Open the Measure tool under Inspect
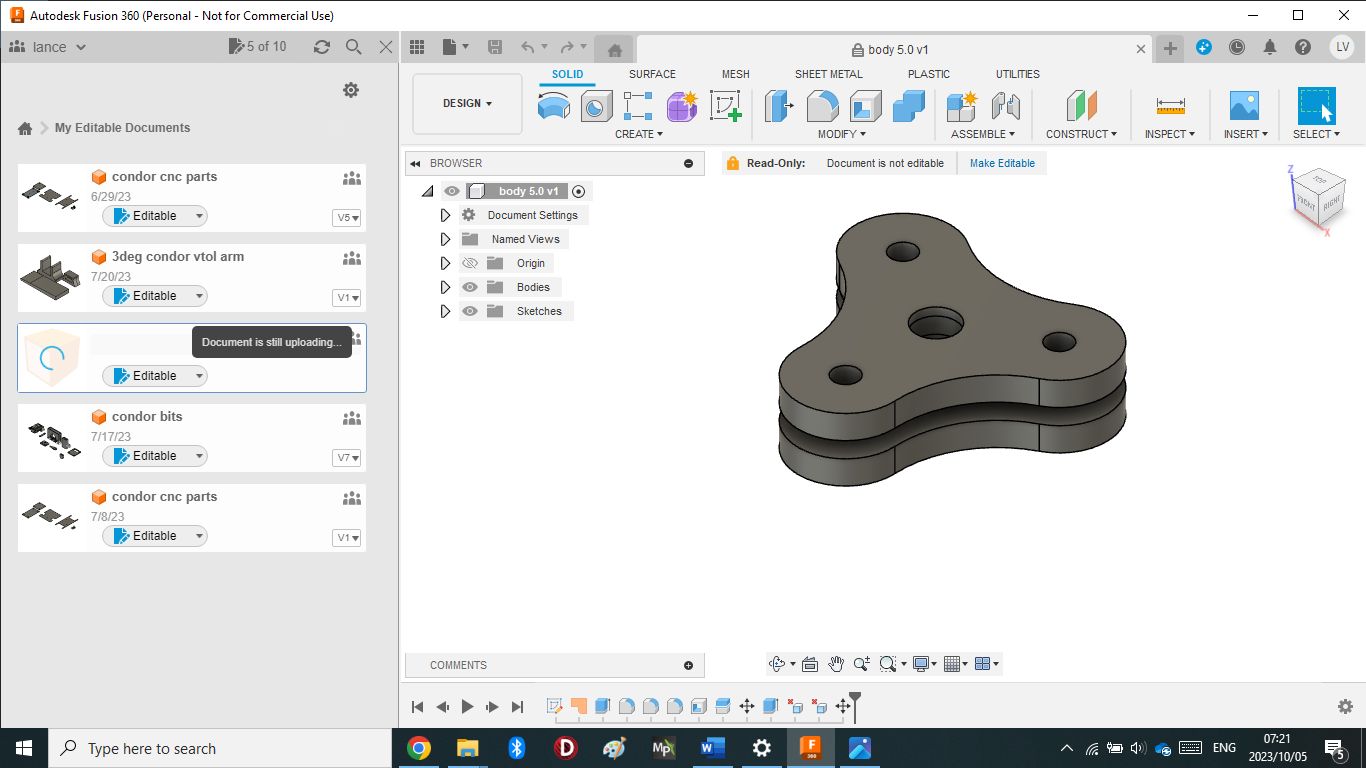 (1170, 106)
